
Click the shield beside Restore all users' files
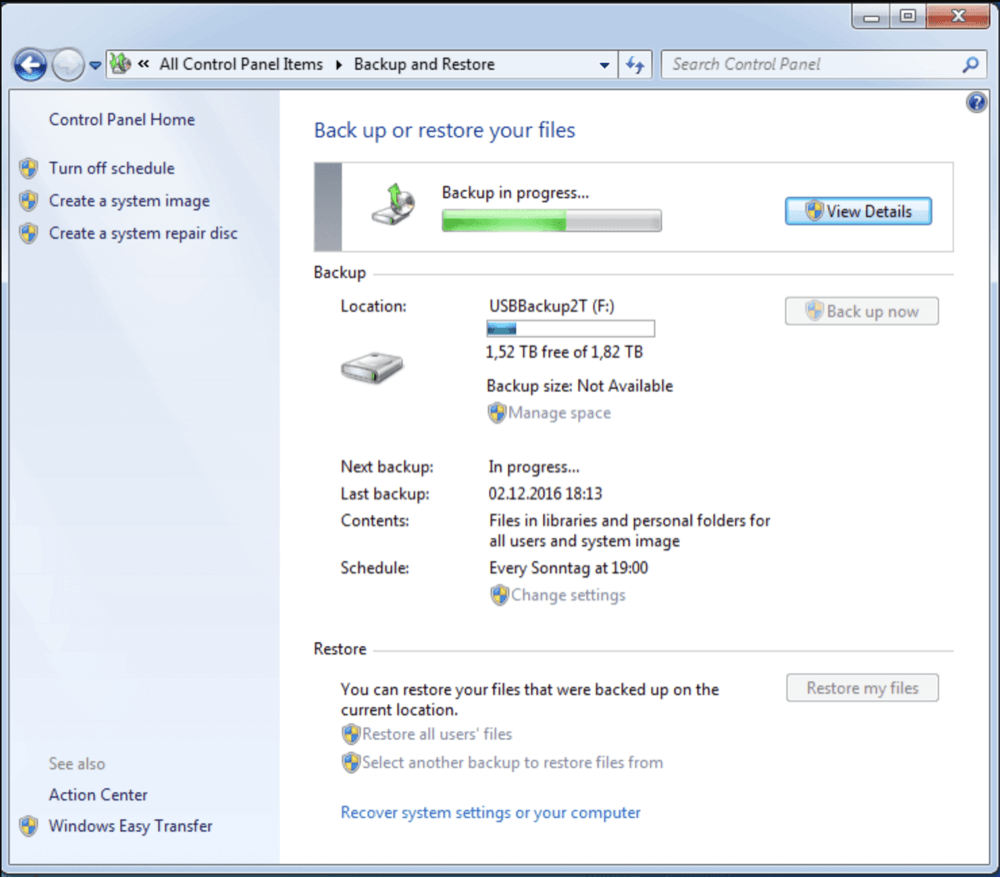(351, 734)
